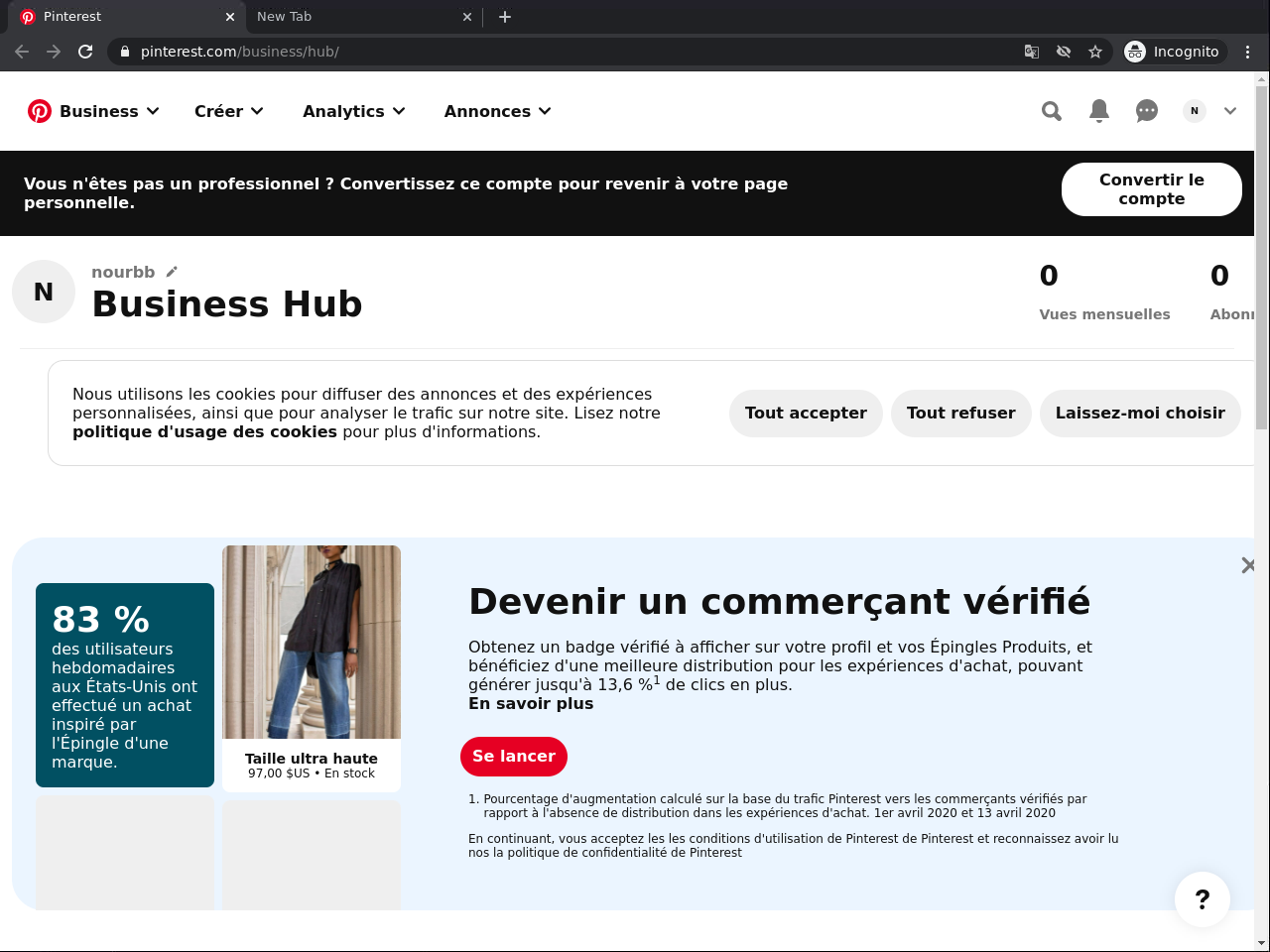Expand the account chevron menu
Viewport: 1270px width, 952px height.
click(1230, 111)
